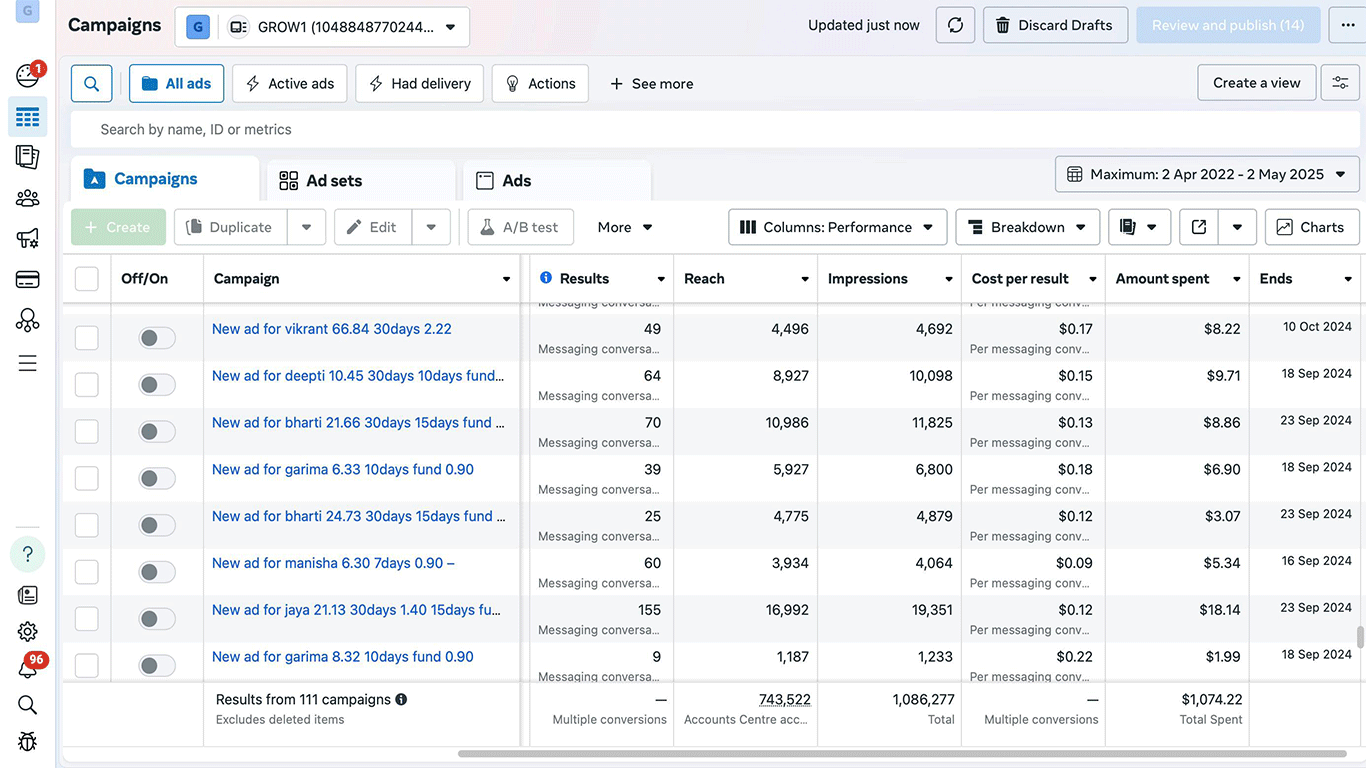
Task: Open notifications bell with 96 badge
Action: (x=28, y=668)
